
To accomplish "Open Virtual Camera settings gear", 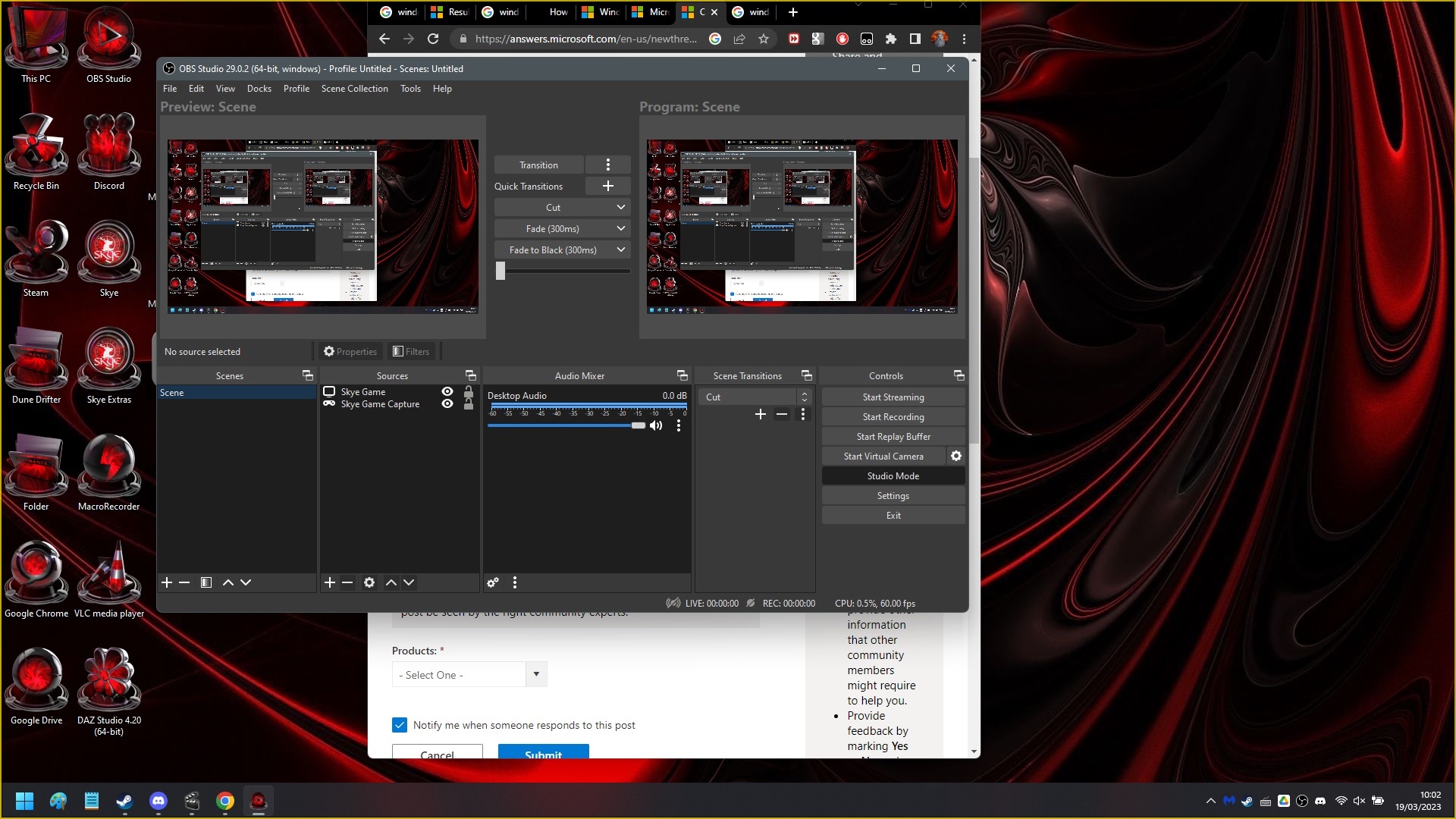I will [956, 456].
